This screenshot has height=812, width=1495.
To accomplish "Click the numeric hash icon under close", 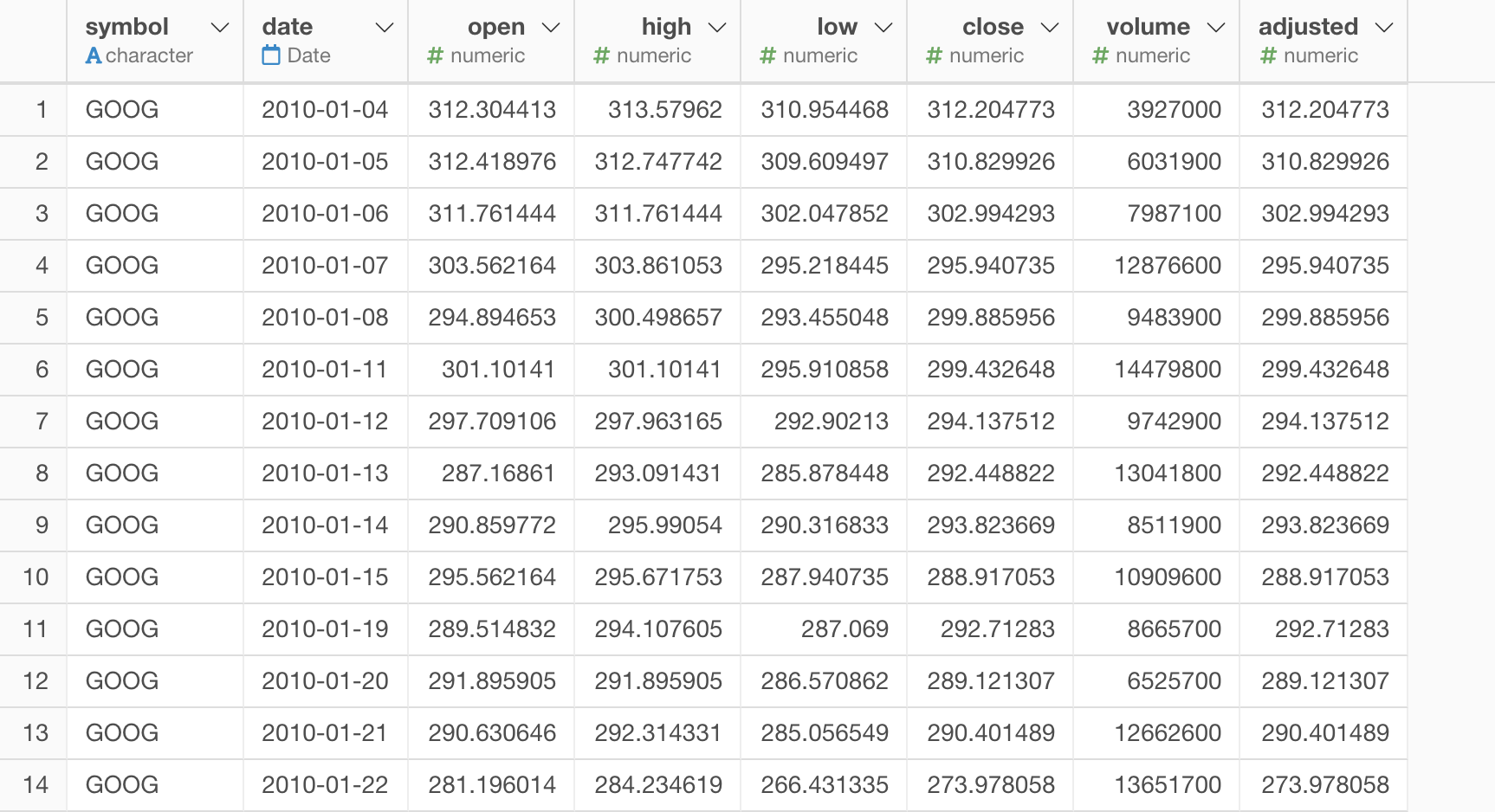I will point(934,55).
